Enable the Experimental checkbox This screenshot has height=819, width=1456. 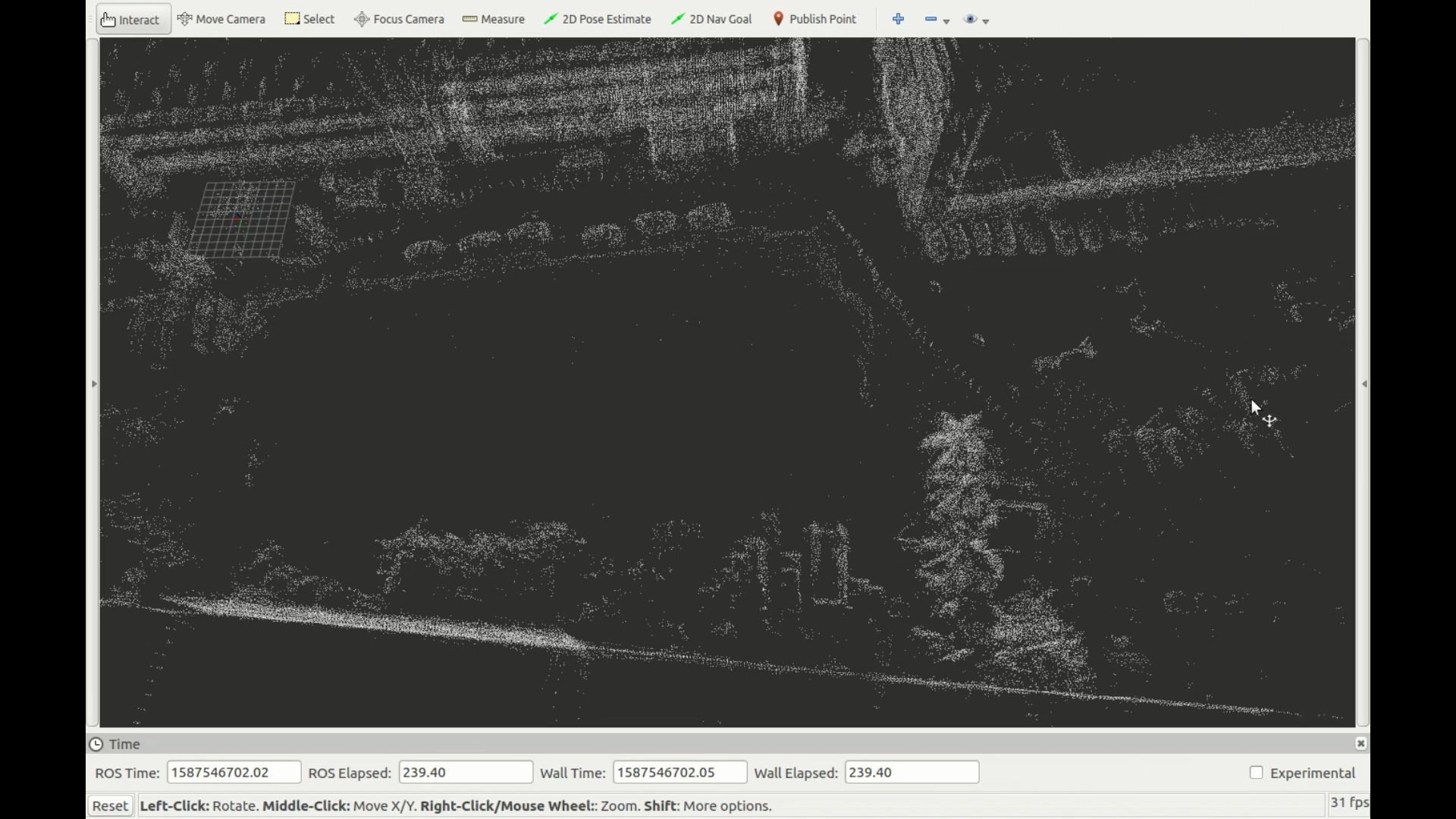pyautogui.click(x=1256, y=772)
